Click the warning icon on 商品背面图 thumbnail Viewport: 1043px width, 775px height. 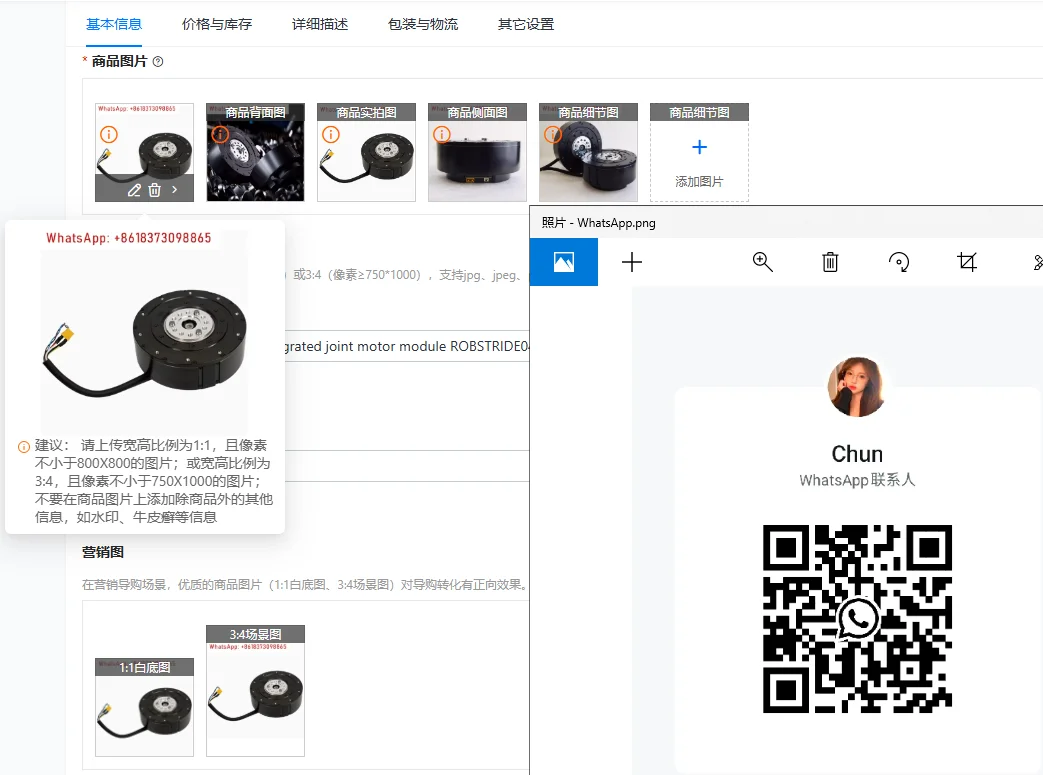coord(220,134)
